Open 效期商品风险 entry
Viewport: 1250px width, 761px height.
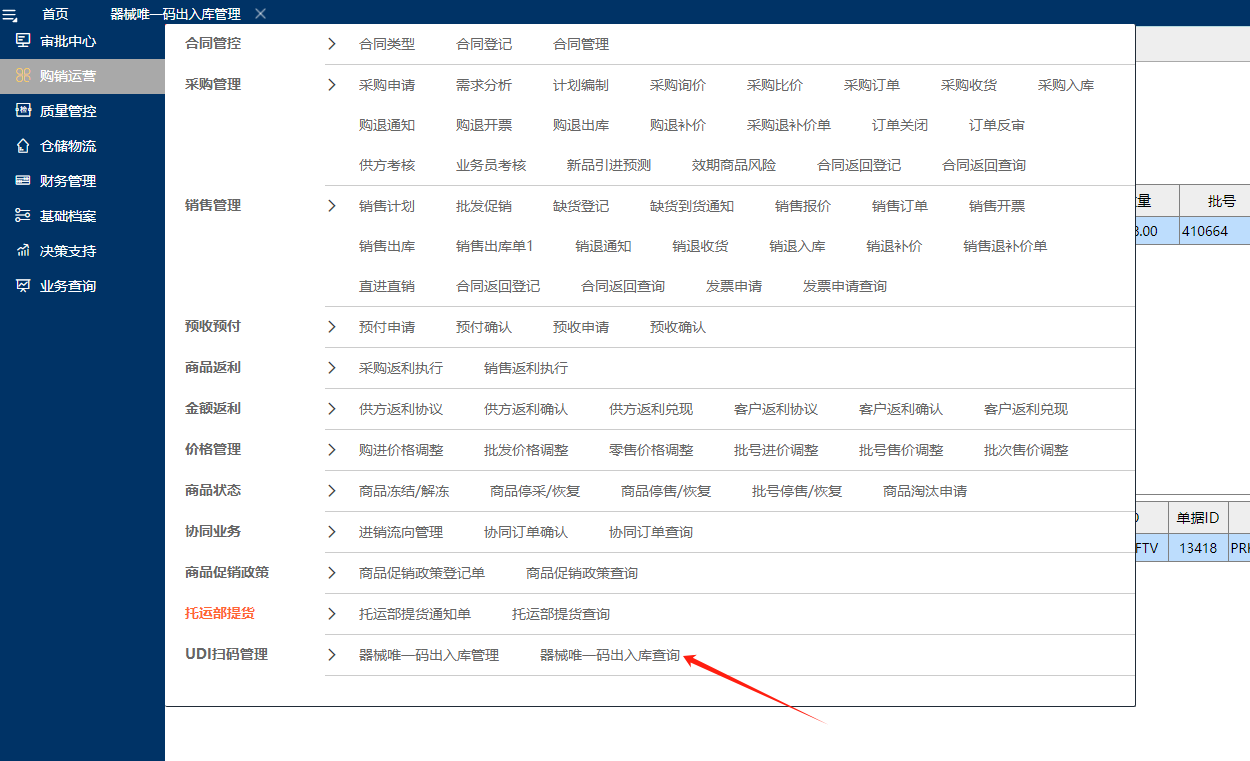734,165
